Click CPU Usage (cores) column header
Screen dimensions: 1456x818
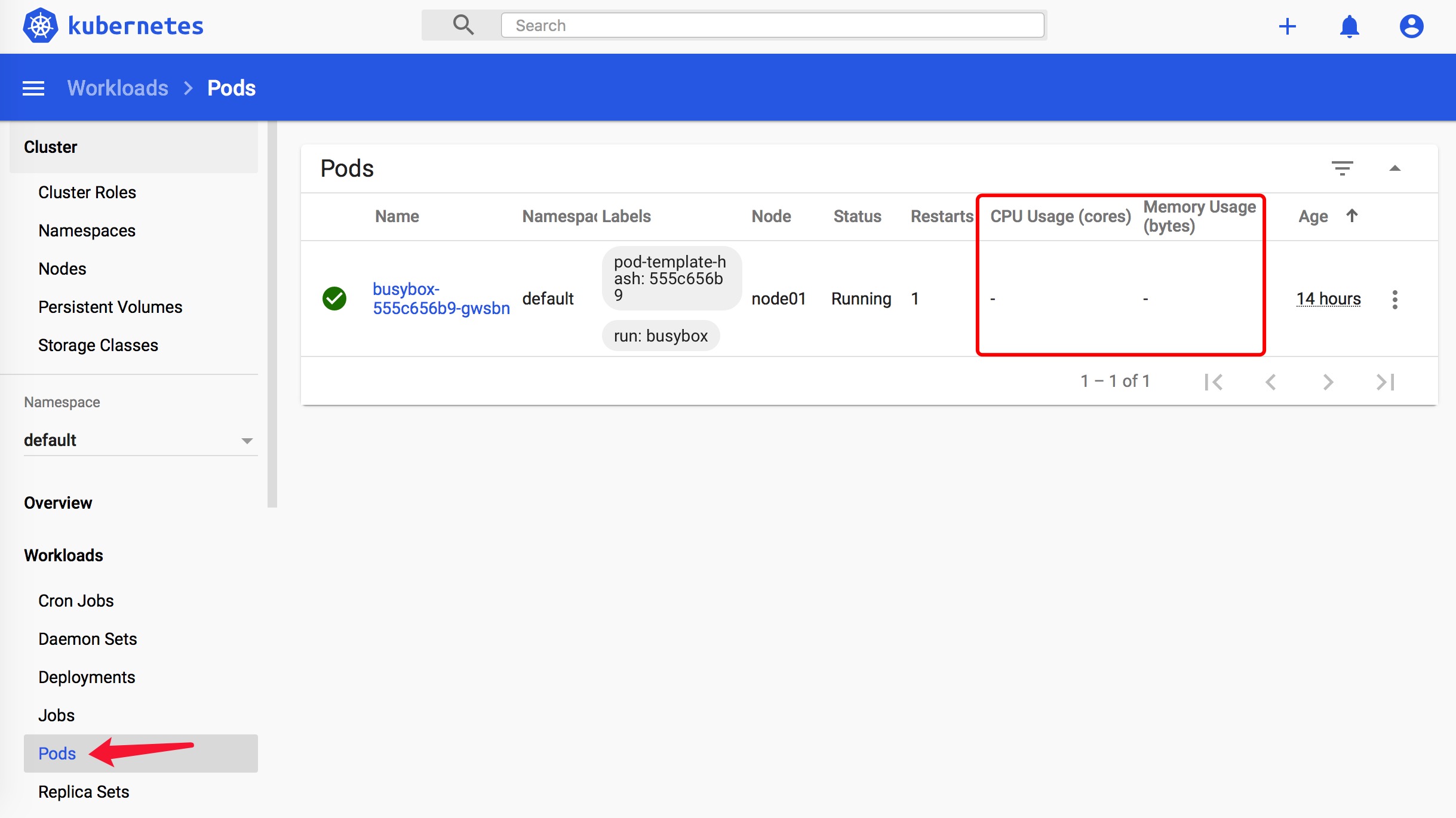[1061, 216]
